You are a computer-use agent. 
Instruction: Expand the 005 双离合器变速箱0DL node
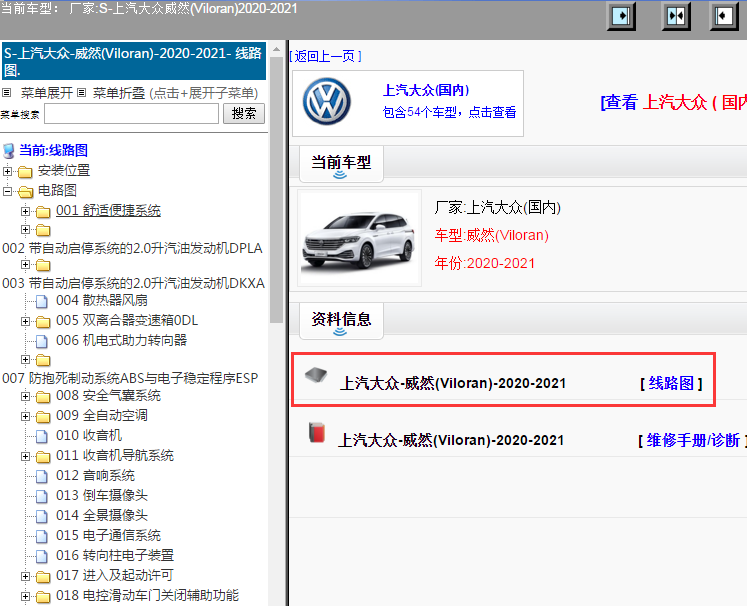(25, 321)
